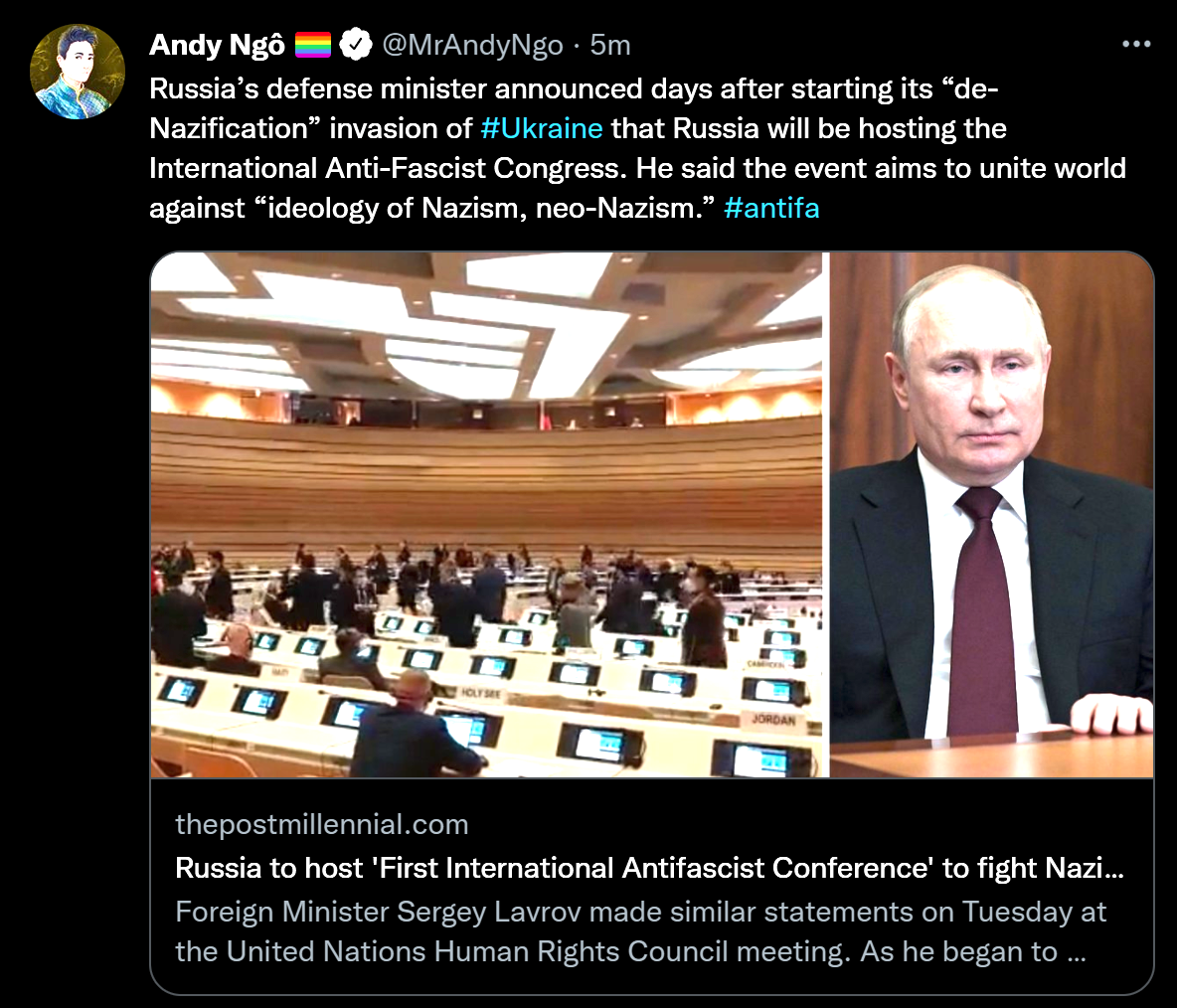Click the JORDAN nameplate in the photo
This screenshot has width=1177, height=1008.
pos(772,719)
